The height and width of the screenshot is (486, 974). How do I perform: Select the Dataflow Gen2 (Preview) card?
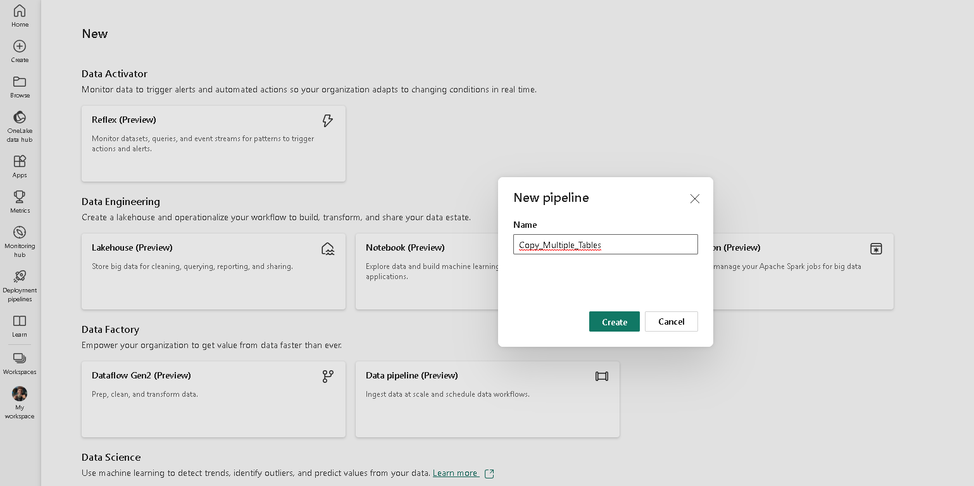click(x=213, y=399)
